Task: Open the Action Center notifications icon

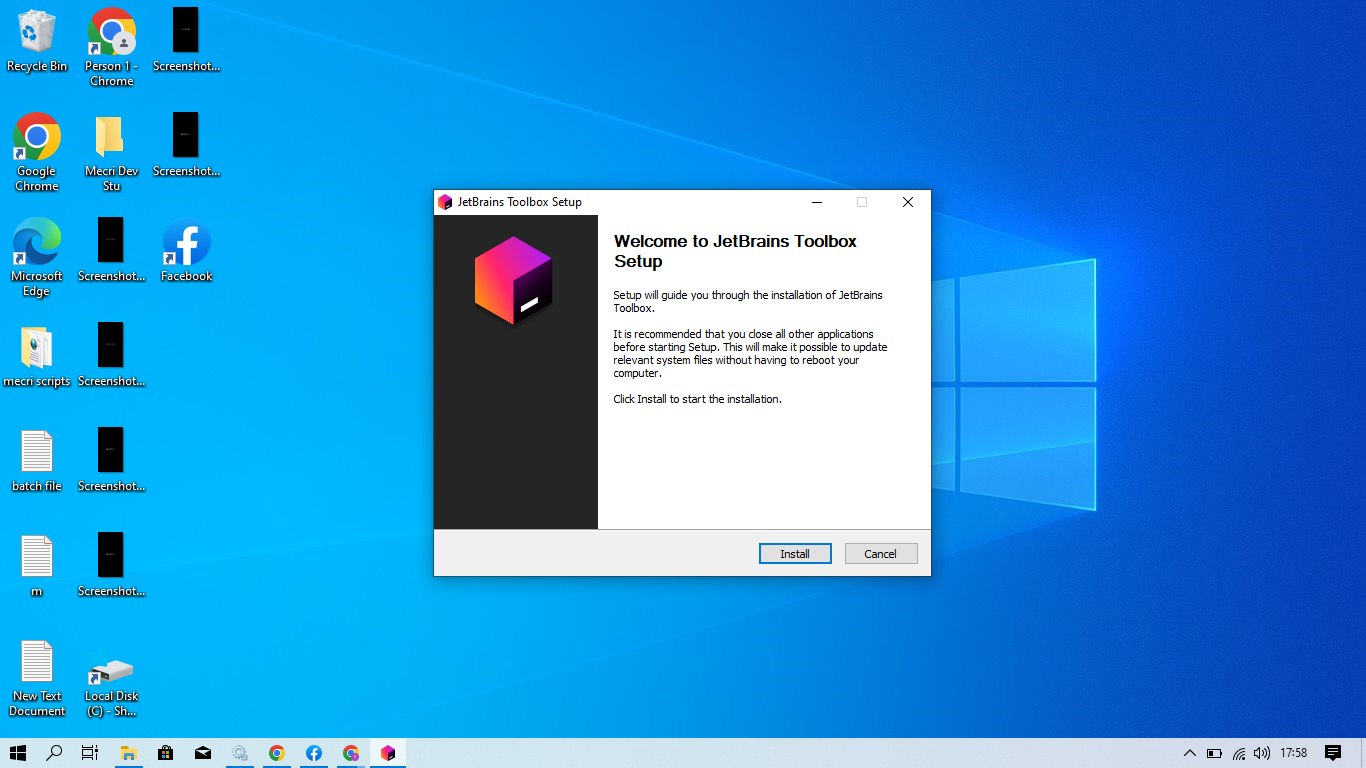Action: pyautogui.click(x=1333, y=753)
